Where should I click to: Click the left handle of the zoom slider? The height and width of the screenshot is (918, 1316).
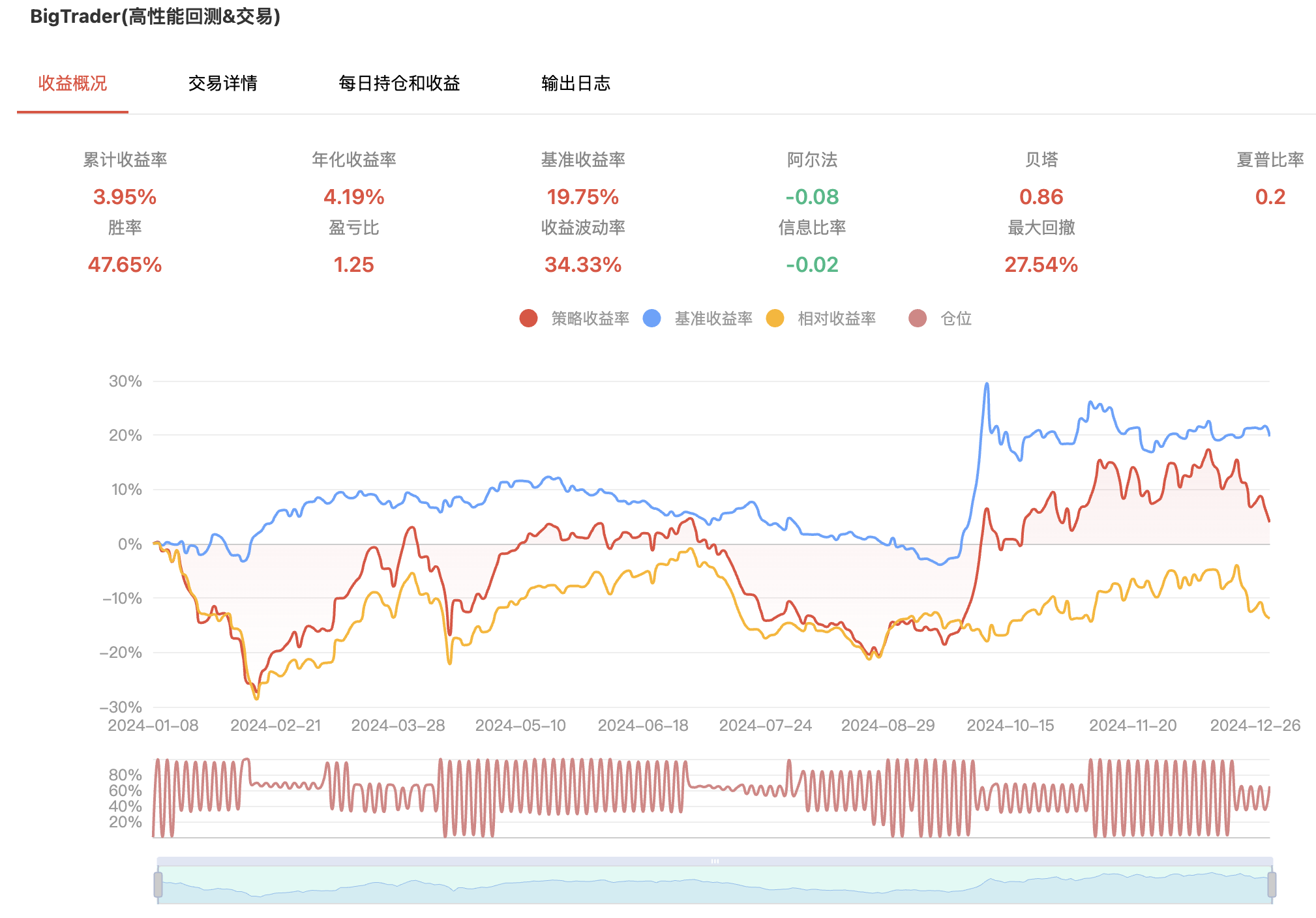[158, 884]
